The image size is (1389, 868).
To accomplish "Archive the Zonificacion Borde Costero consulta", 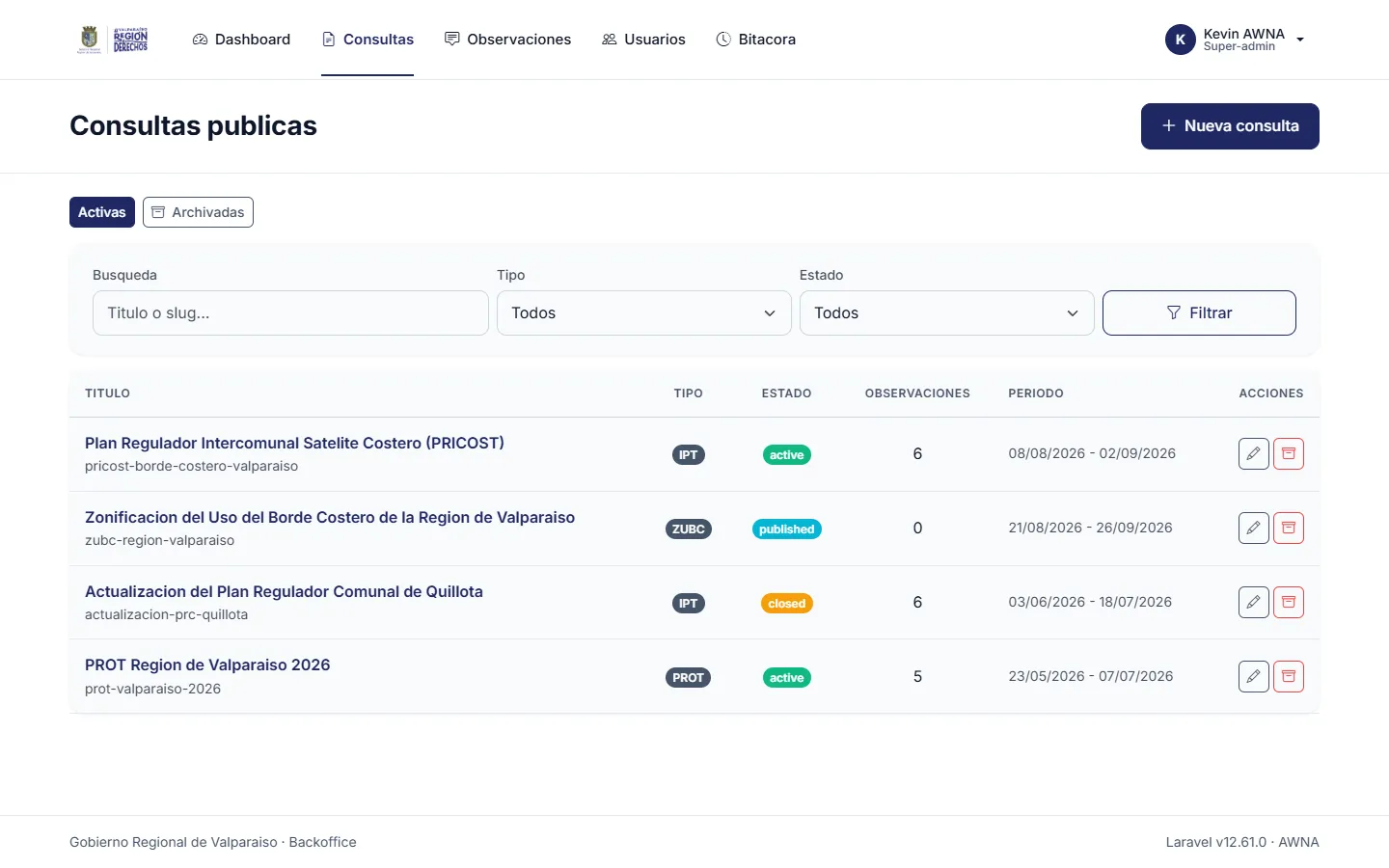I will tap(1288, 528).
